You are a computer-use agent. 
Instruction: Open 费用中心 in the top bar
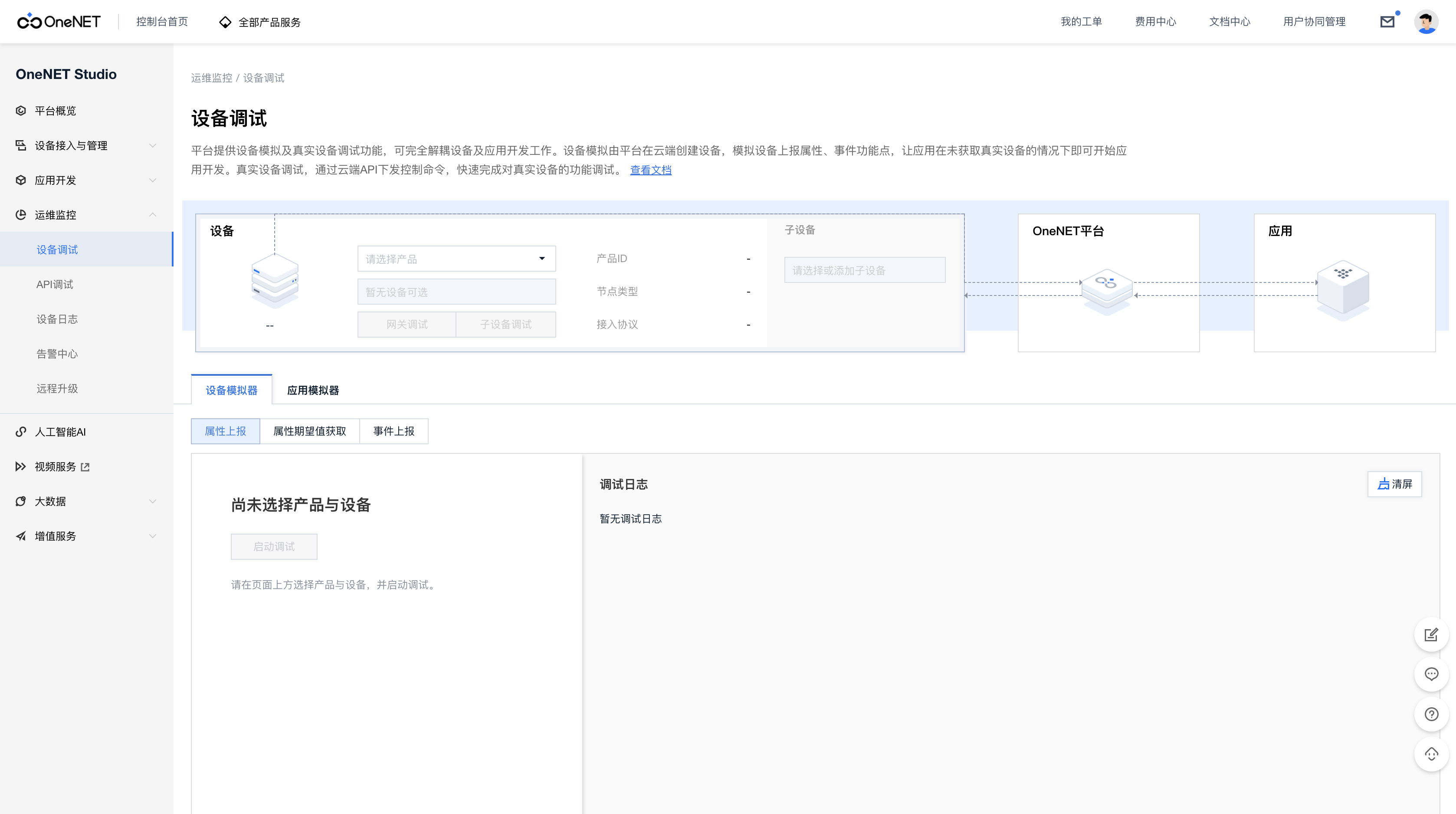coord(1155,22)
